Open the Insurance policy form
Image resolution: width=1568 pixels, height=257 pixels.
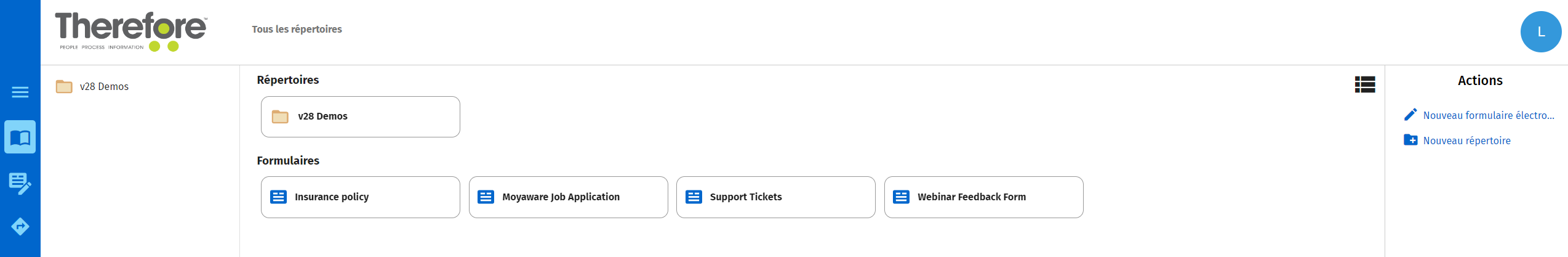coord(360,197)
